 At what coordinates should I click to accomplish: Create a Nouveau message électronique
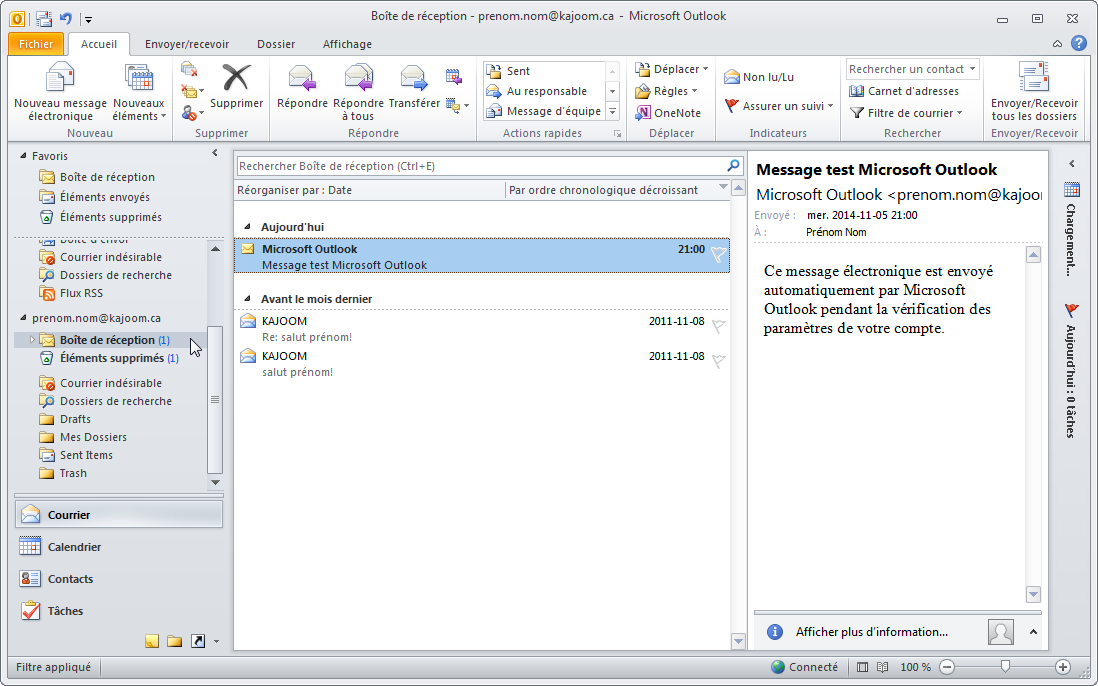click(60, 92)
